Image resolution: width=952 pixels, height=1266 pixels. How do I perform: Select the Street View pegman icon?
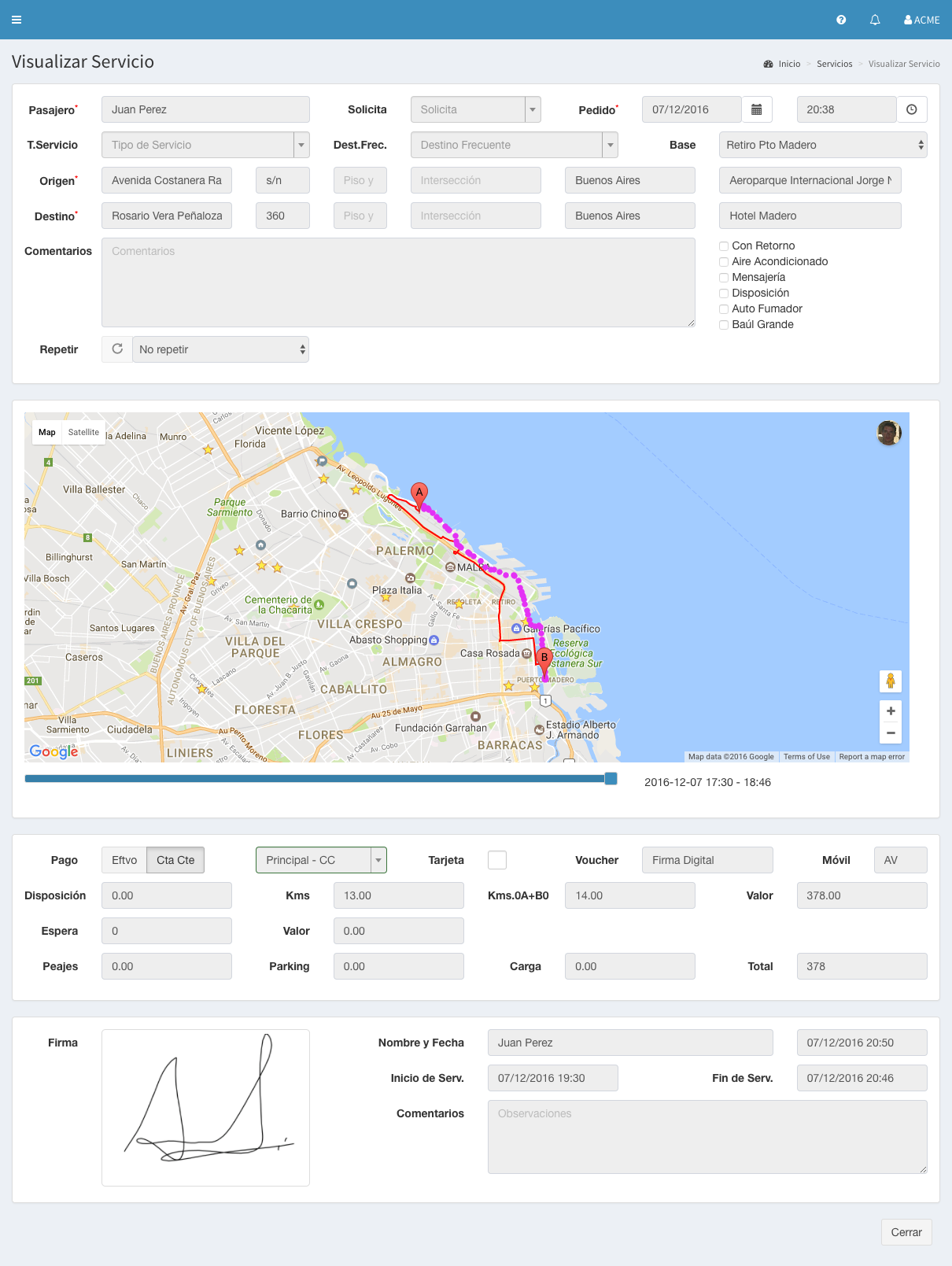click(890, 681)
